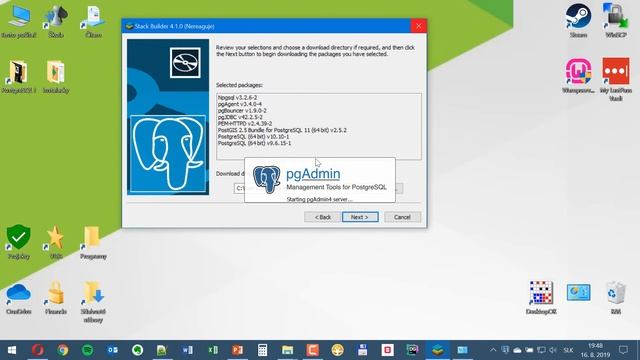Image resolution: width=640 pixels, height=360 pixels.
Task: Click the SLK language indicator
Action: click(x=568, y=350)
